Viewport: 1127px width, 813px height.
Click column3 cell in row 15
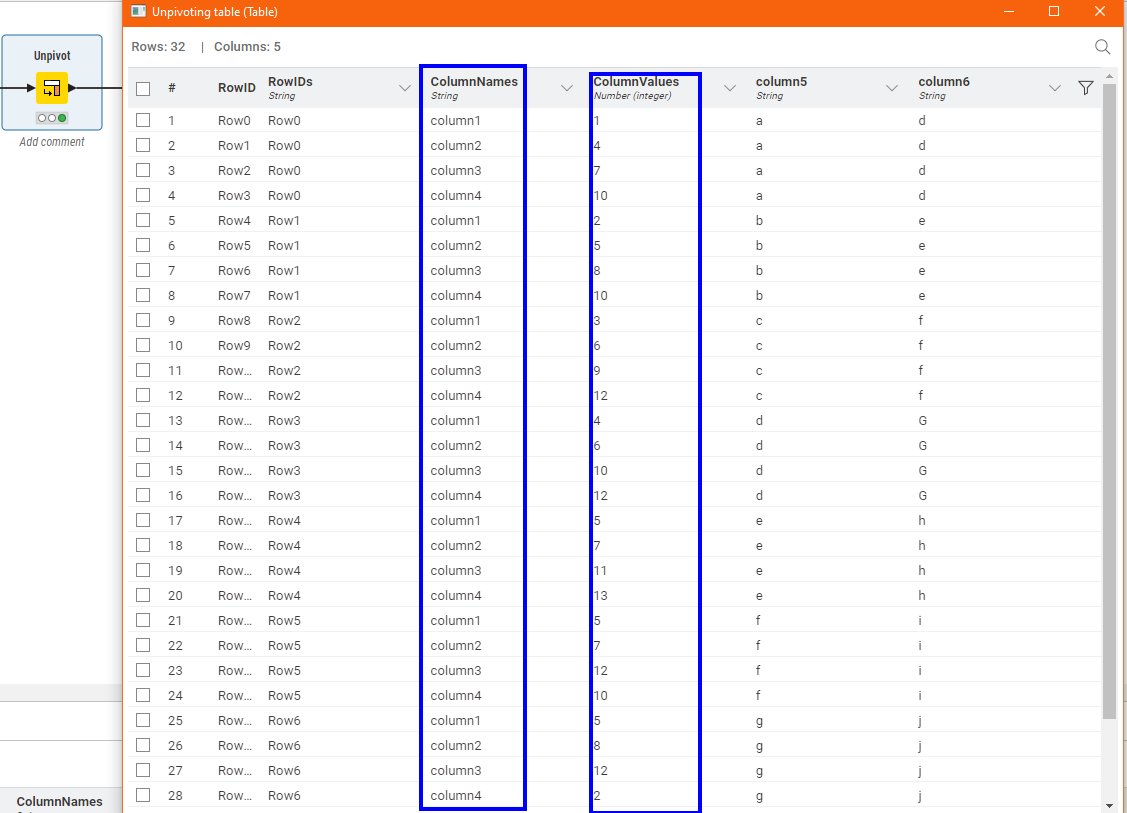(x=456, y=470)
